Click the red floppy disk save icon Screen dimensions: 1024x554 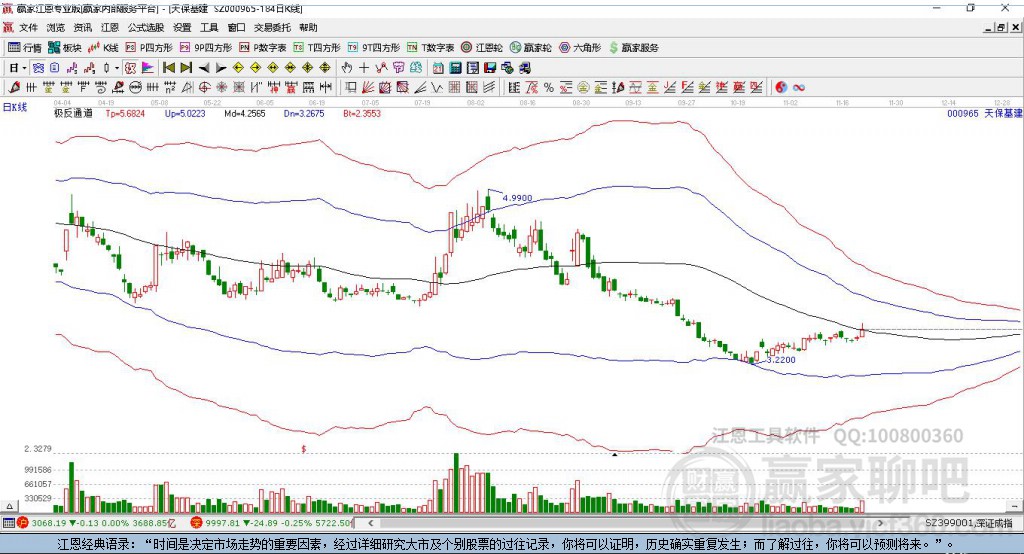[490, 68]
